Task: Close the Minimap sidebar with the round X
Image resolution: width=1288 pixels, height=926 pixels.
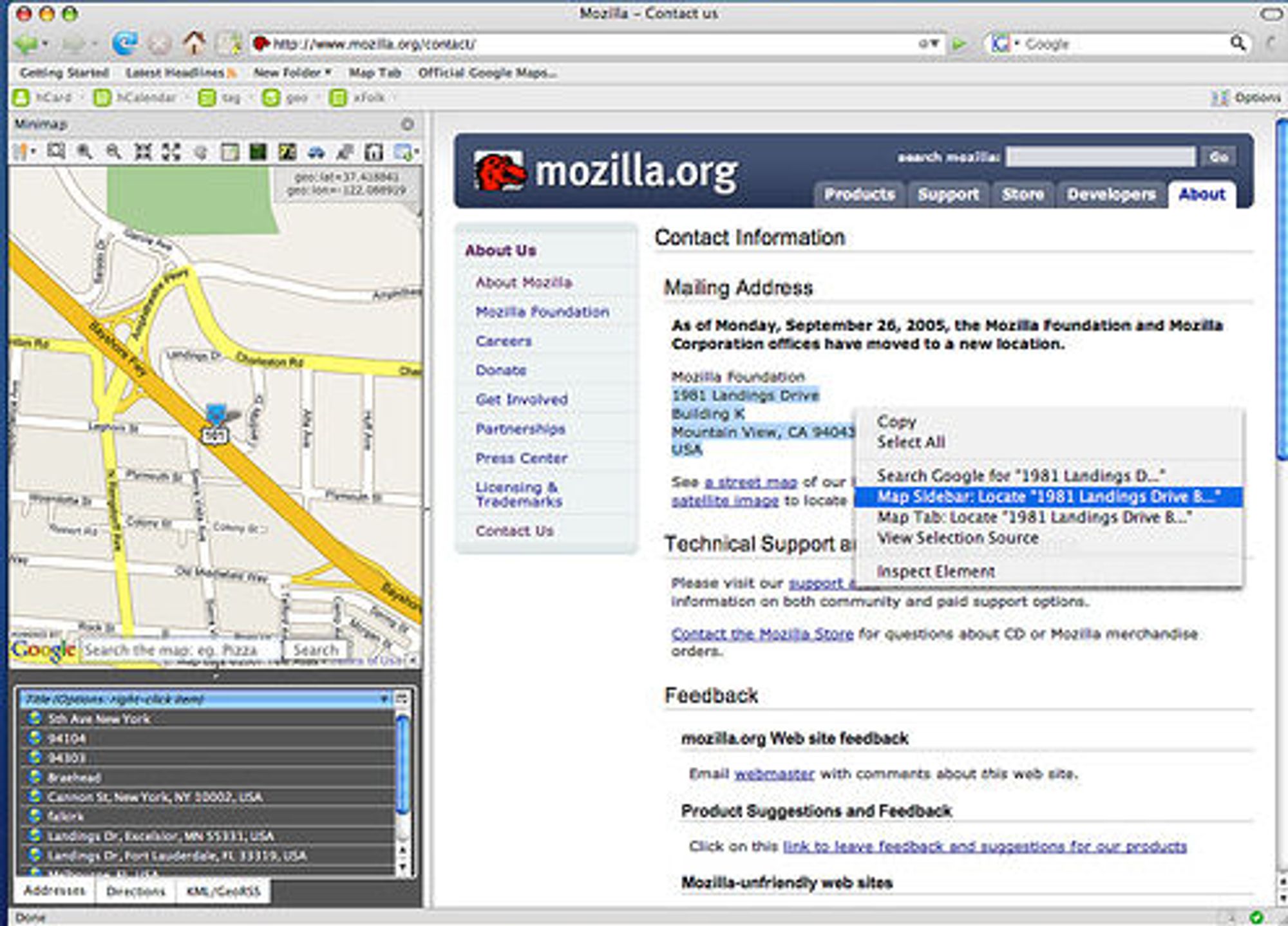Action: pos(407,124)
